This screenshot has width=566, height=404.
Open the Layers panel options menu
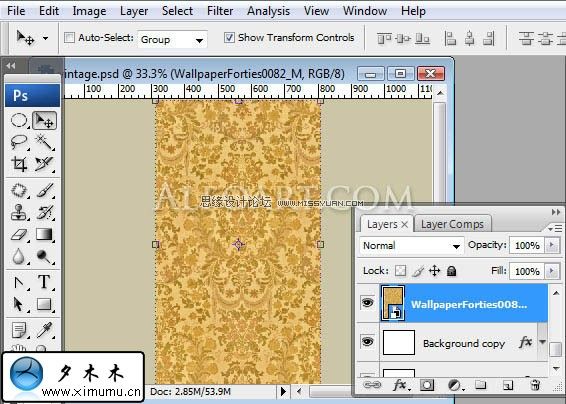pos(555,229)
